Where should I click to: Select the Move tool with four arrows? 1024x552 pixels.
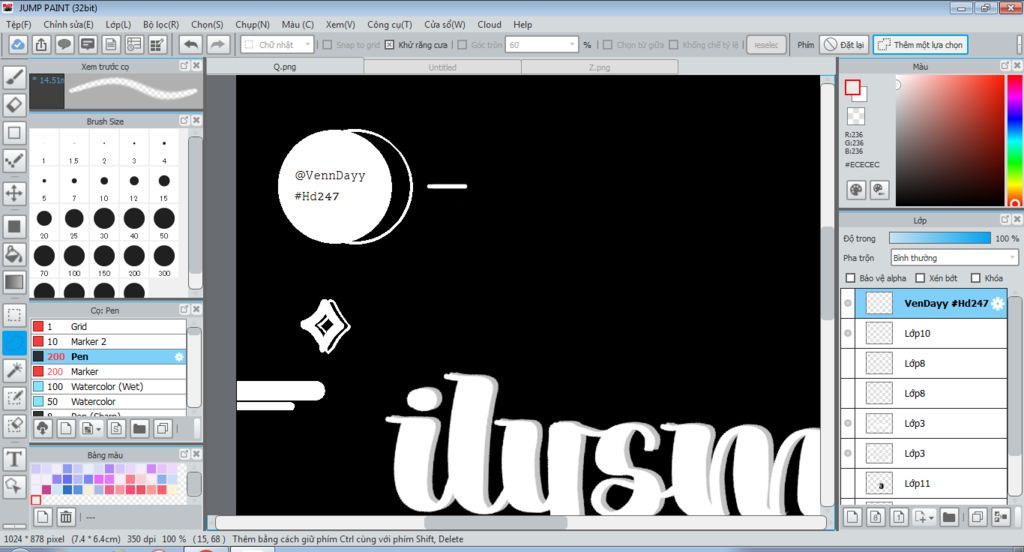[x=14, y=193]
